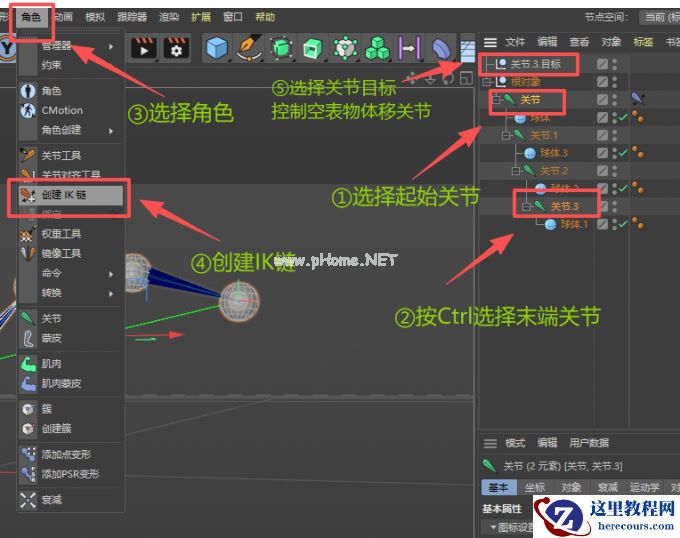Open the 扩展 menu in menu bar
The image size is (680, 538).
(201, 17)
